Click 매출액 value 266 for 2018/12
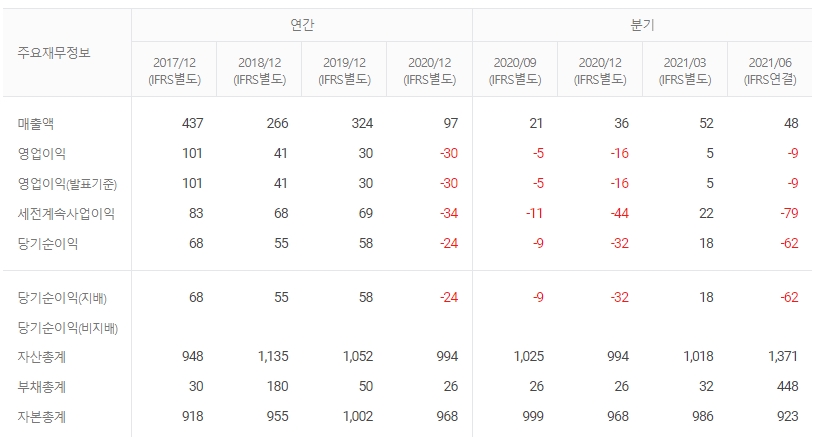 (x=277, y=123)
